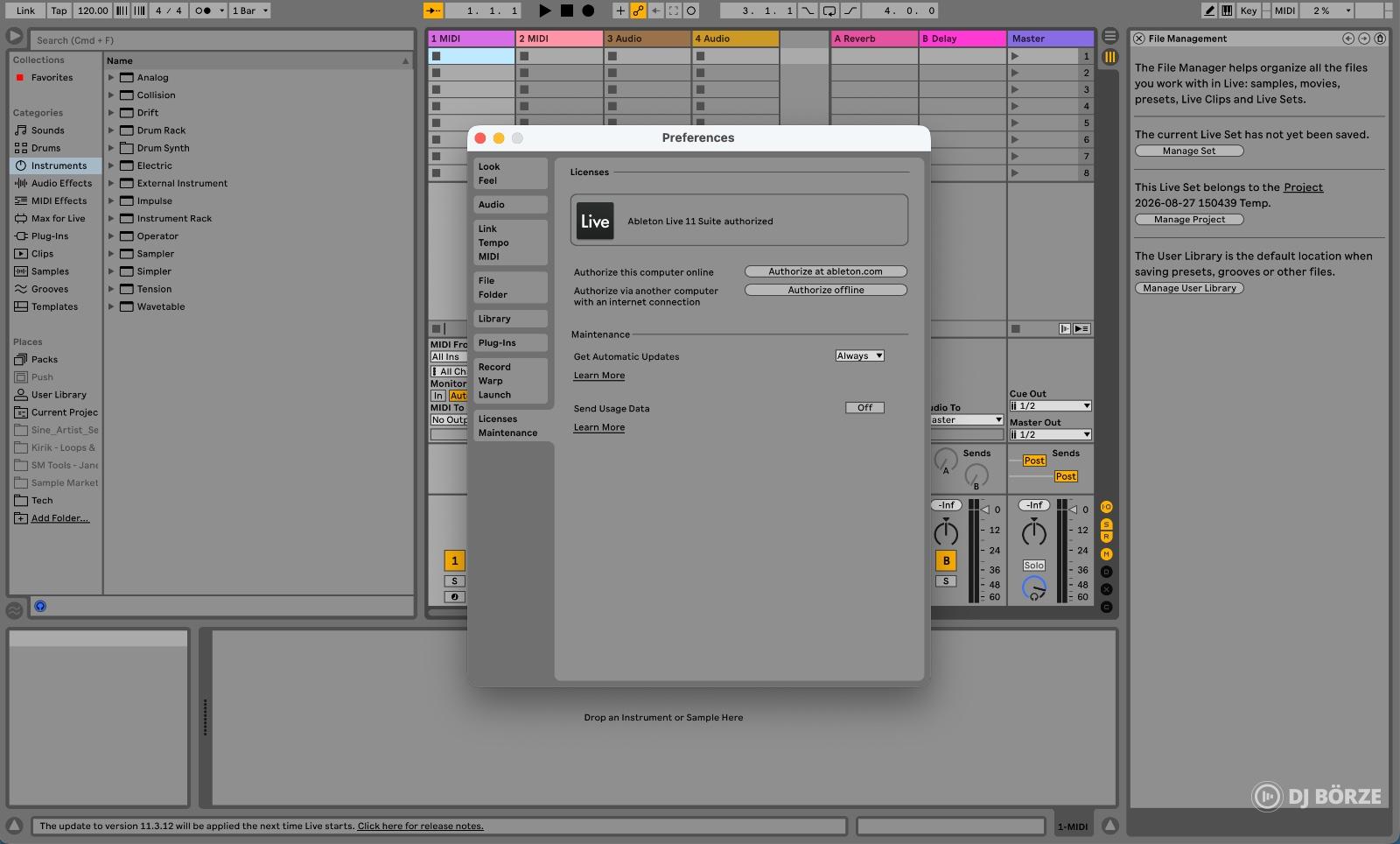
Task: Click the Send A knob on B Delay
Action: pyautogui.click(x=945, y=460)
